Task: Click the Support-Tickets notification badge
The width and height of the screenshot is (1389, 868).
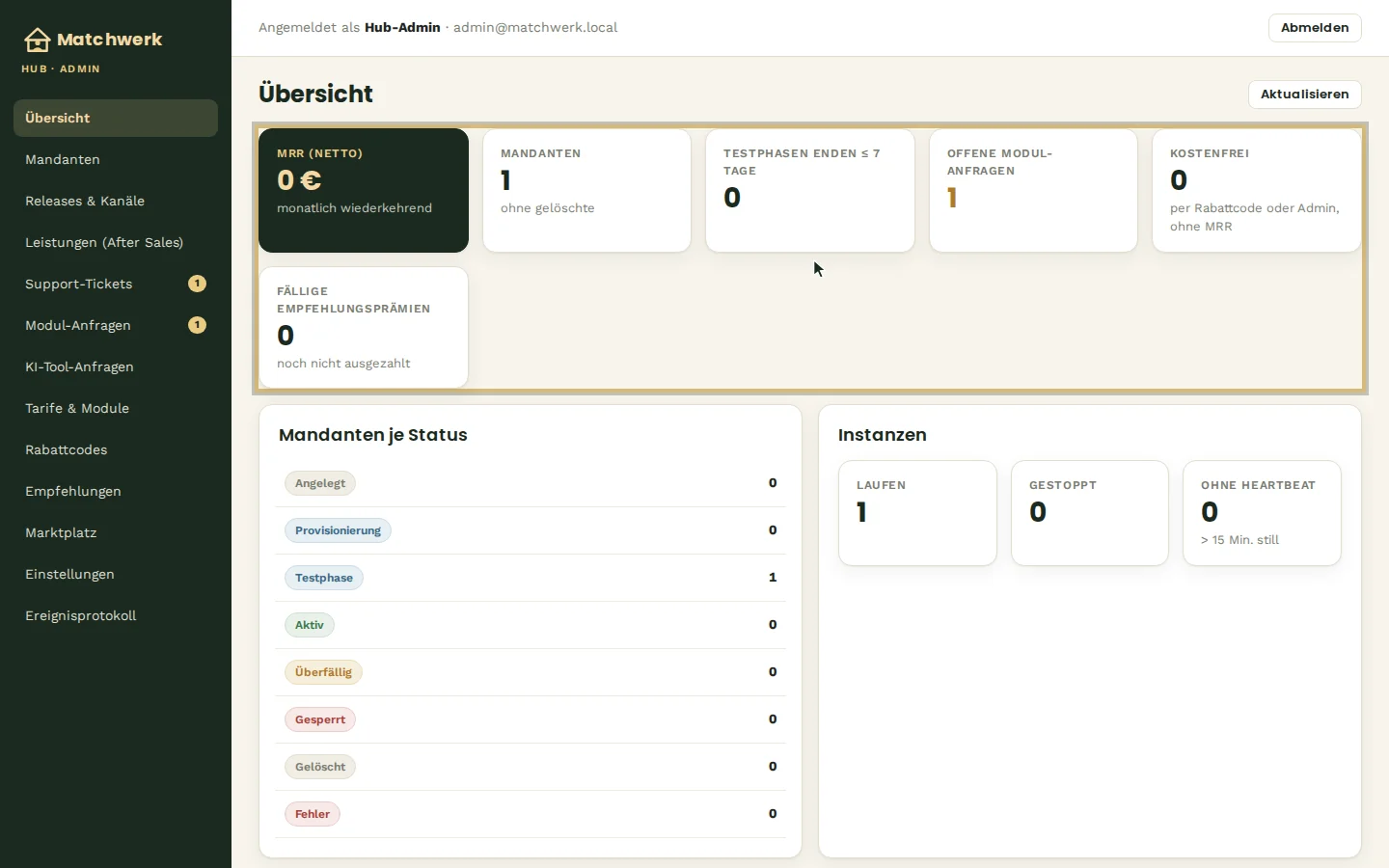Action: tap(197, 284)
